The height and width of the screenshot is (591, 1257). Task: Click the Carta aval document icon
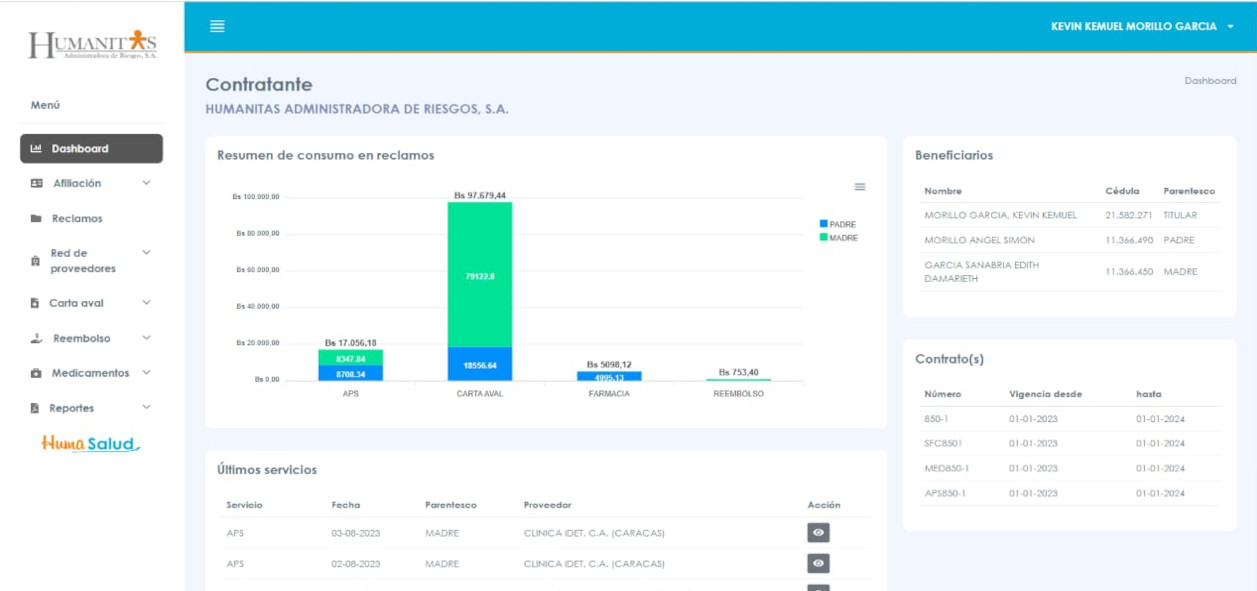(35, 303)
